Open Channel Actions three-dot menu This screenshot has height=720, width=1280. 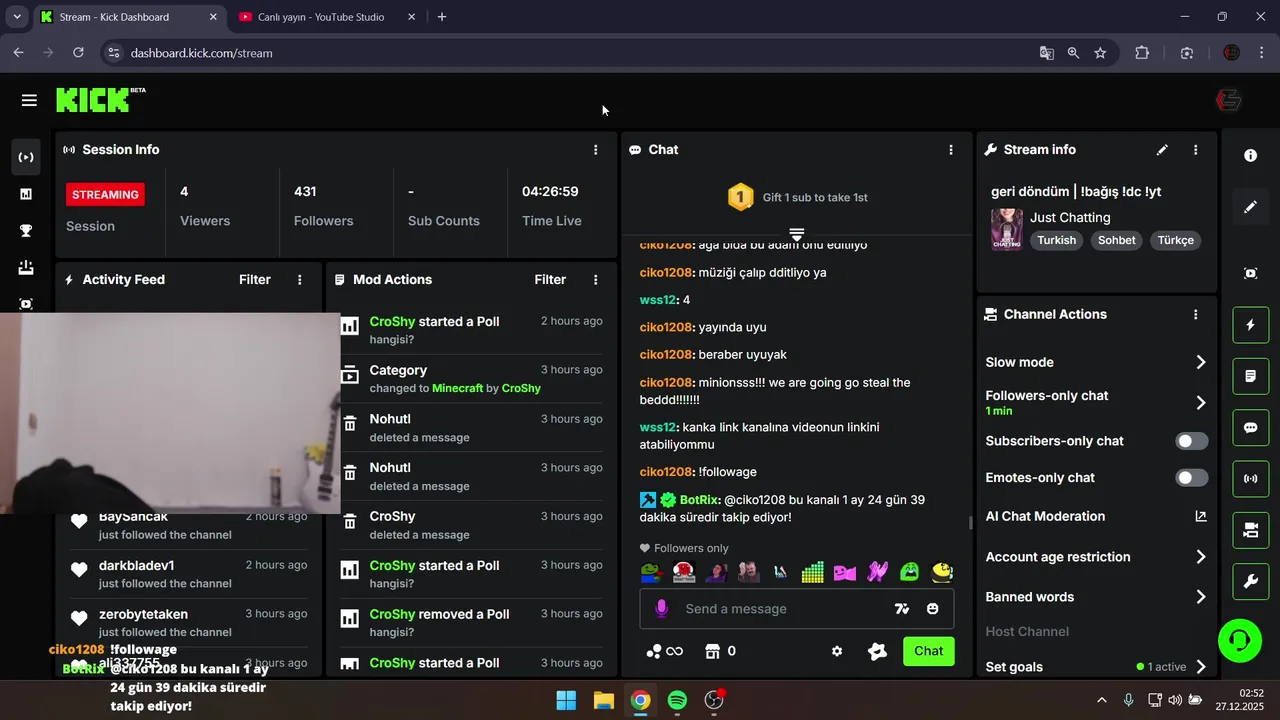pyautogui.click(x=1196, y=314)
